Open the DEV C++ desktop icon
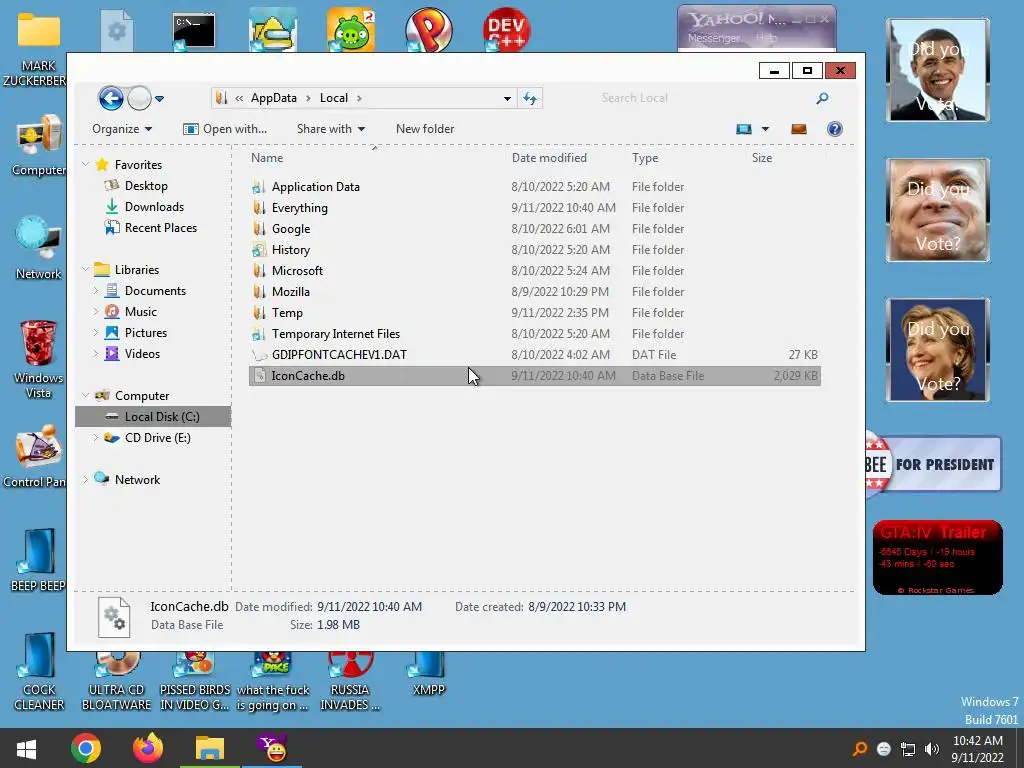 tap(506, 30)
